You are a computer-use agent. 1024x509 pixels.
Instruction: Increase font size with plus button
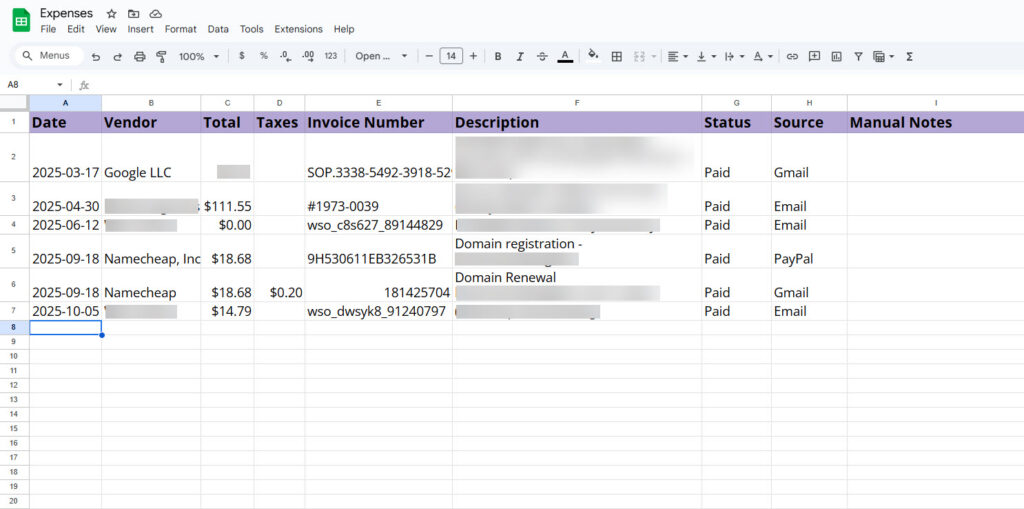(x=473, y=56)
